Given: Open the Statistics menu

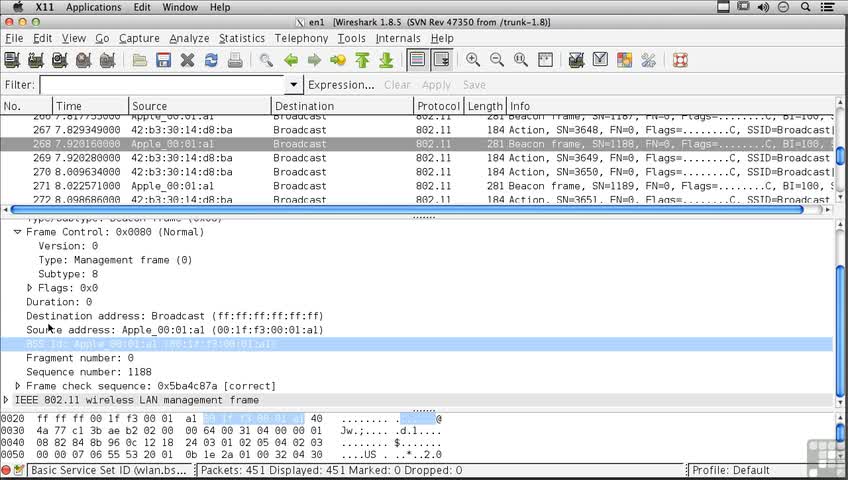Looking at the screenshot, I should [242, 38].
